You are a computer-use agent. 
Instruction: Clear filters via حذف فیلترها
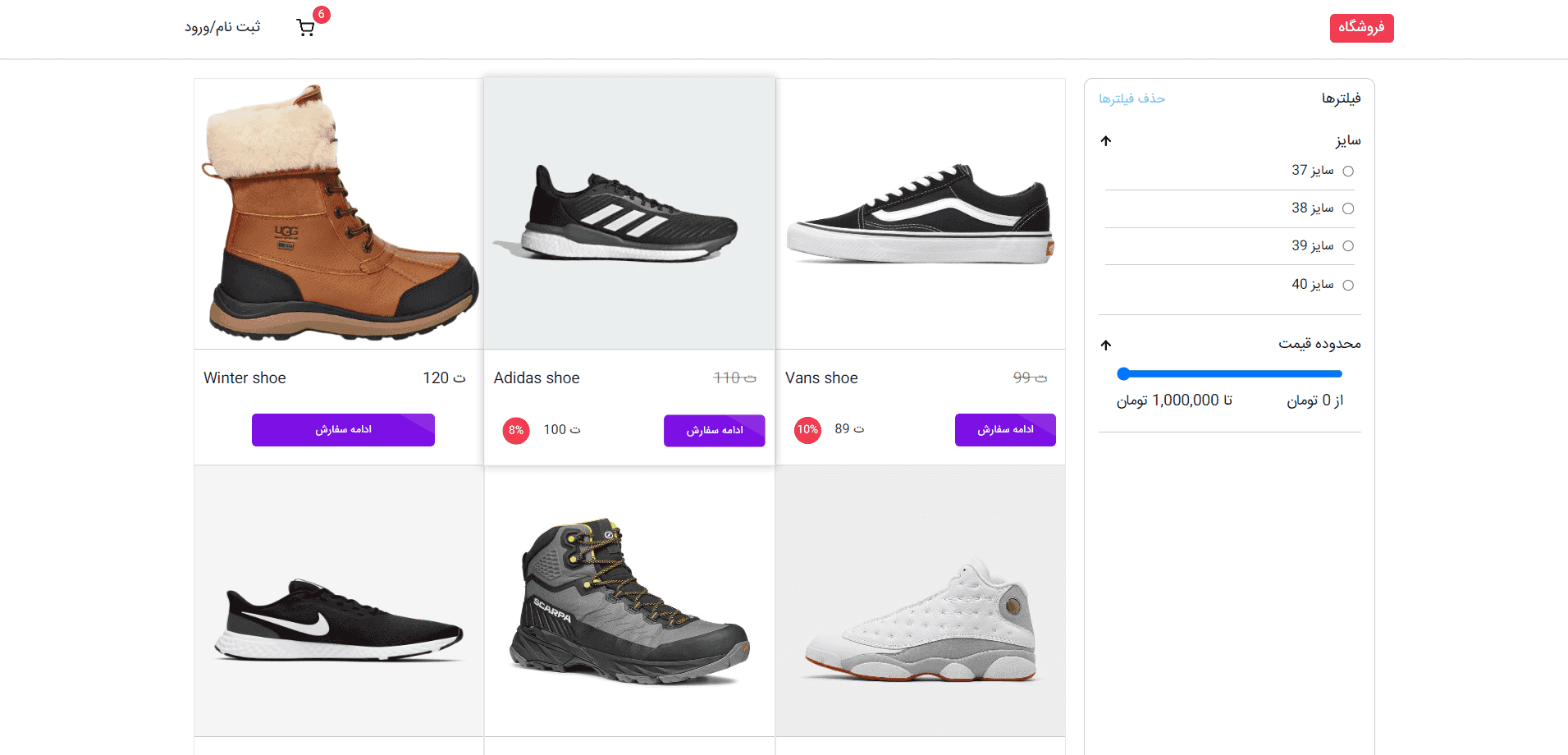click(1132, 98)
